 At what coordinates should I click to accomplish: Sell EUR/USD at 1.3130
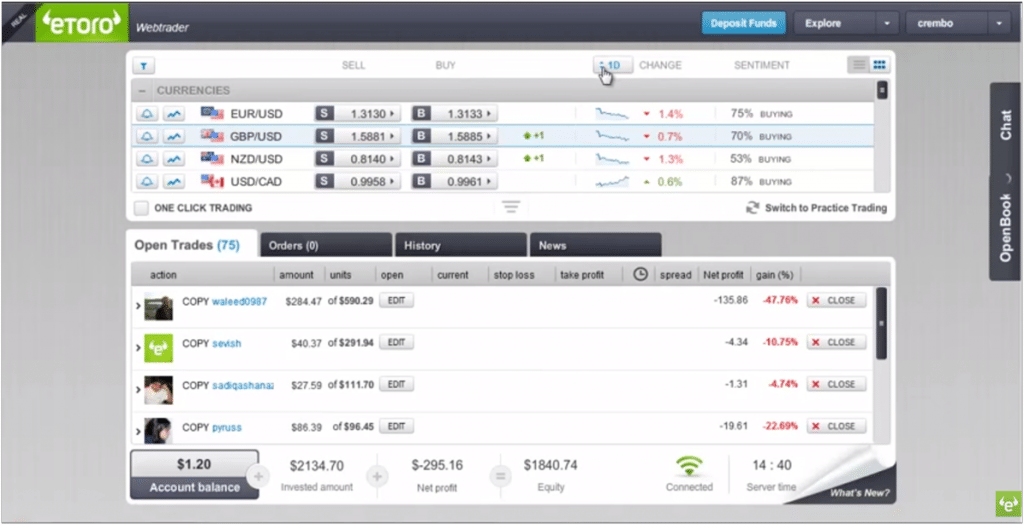[357, 114]
